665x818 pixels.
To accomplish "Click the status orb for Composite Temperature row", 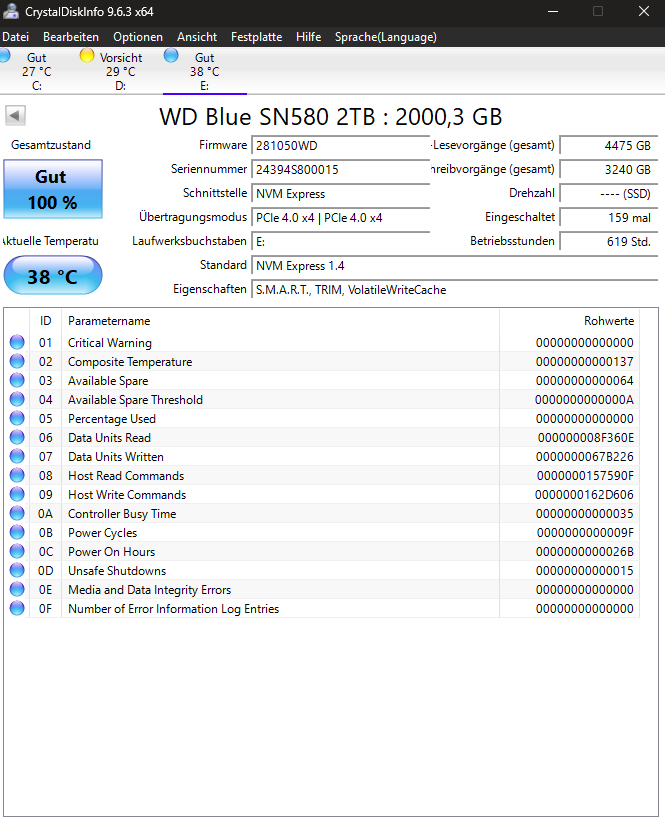I will pyautogui.click(x=17, y=361).
